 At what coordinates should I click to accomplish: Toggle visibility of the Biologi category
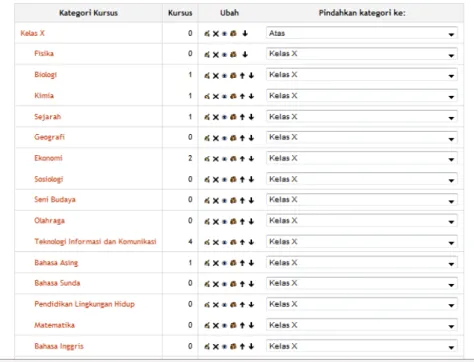(x=224, y=76)
